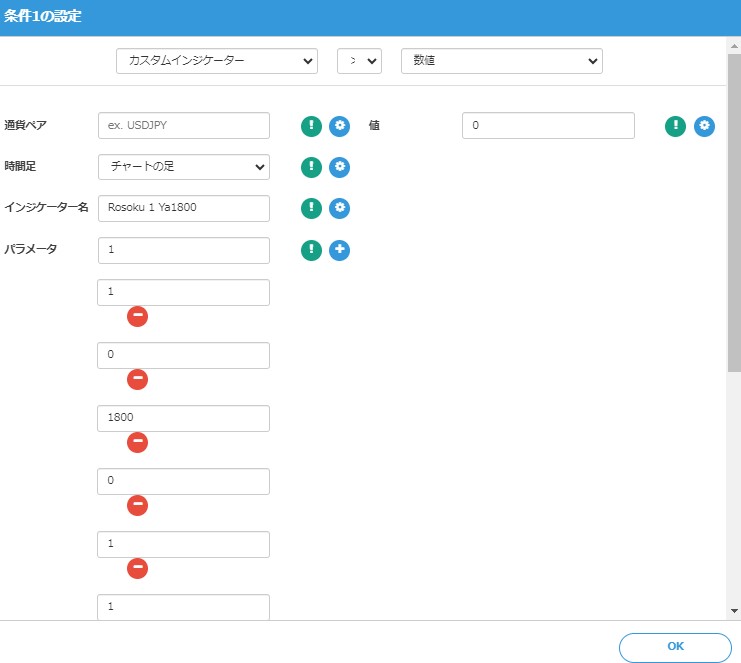Click the 通貨ペア input field
This screenshot has height=663, width=741.
[x=184, y=126]
